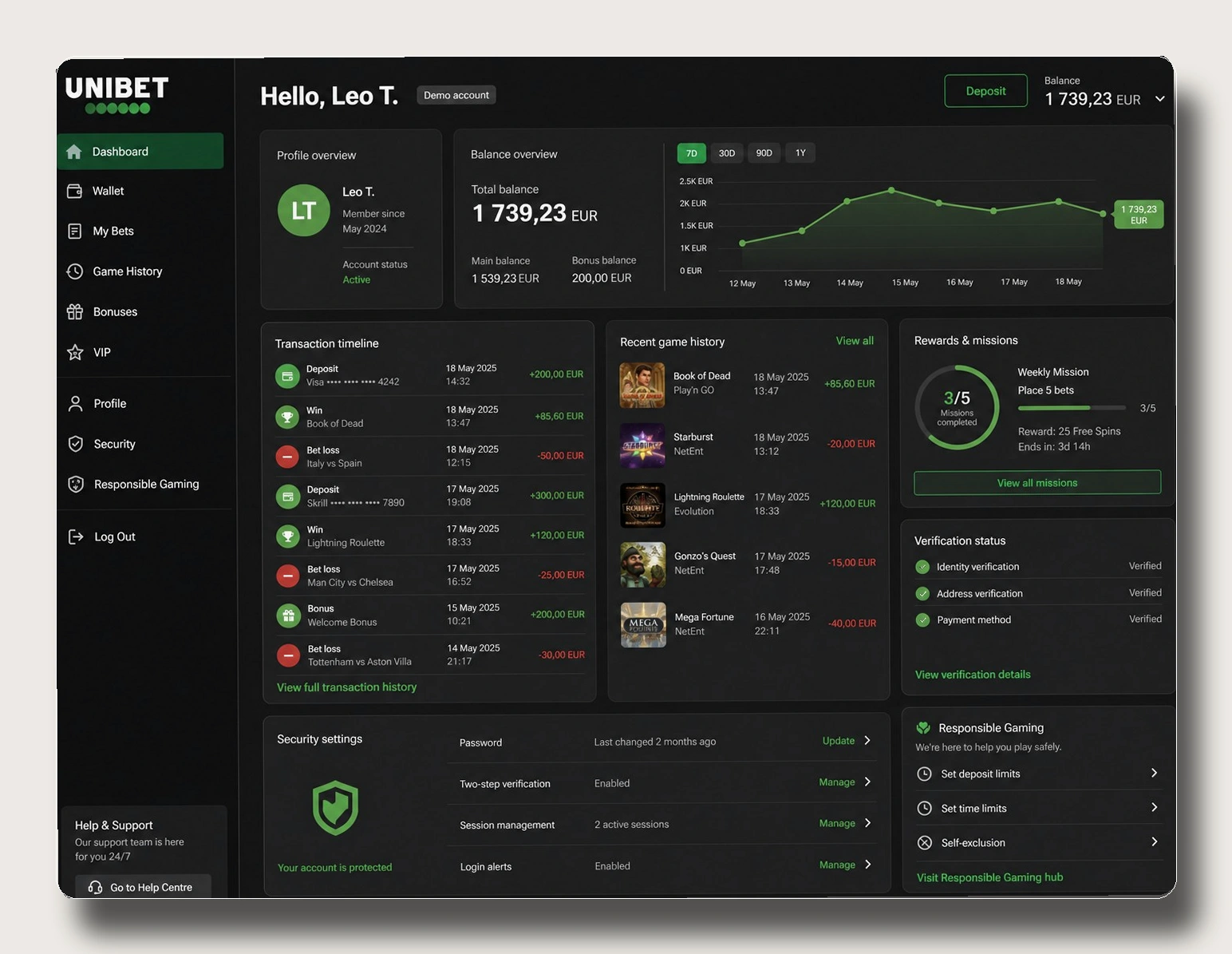Open the Wallet menu item
The image size is (1232, 954).
coord(140,191)
